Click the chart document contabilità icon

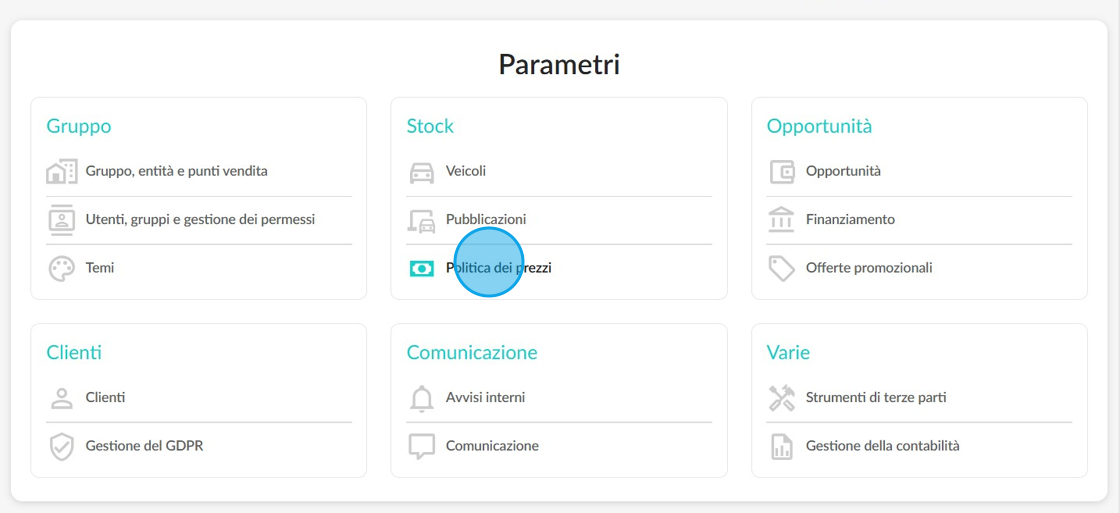(781, 447)
